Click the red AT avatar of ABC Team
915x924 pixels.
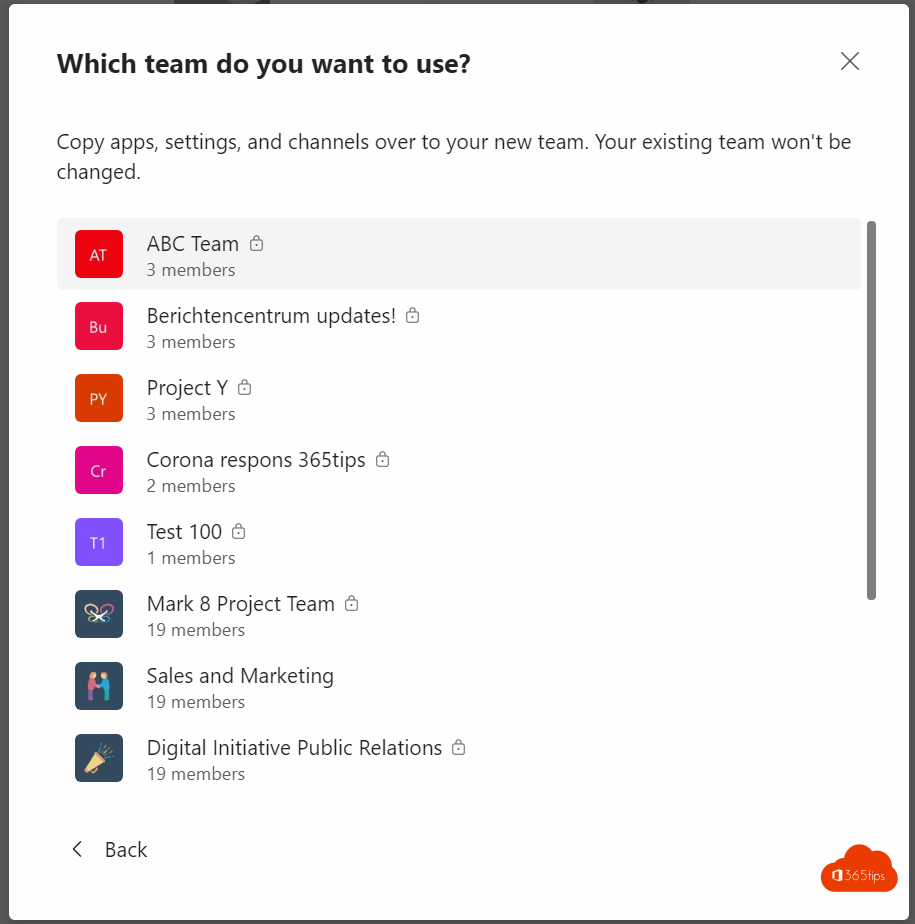click(x=99, y=254)
